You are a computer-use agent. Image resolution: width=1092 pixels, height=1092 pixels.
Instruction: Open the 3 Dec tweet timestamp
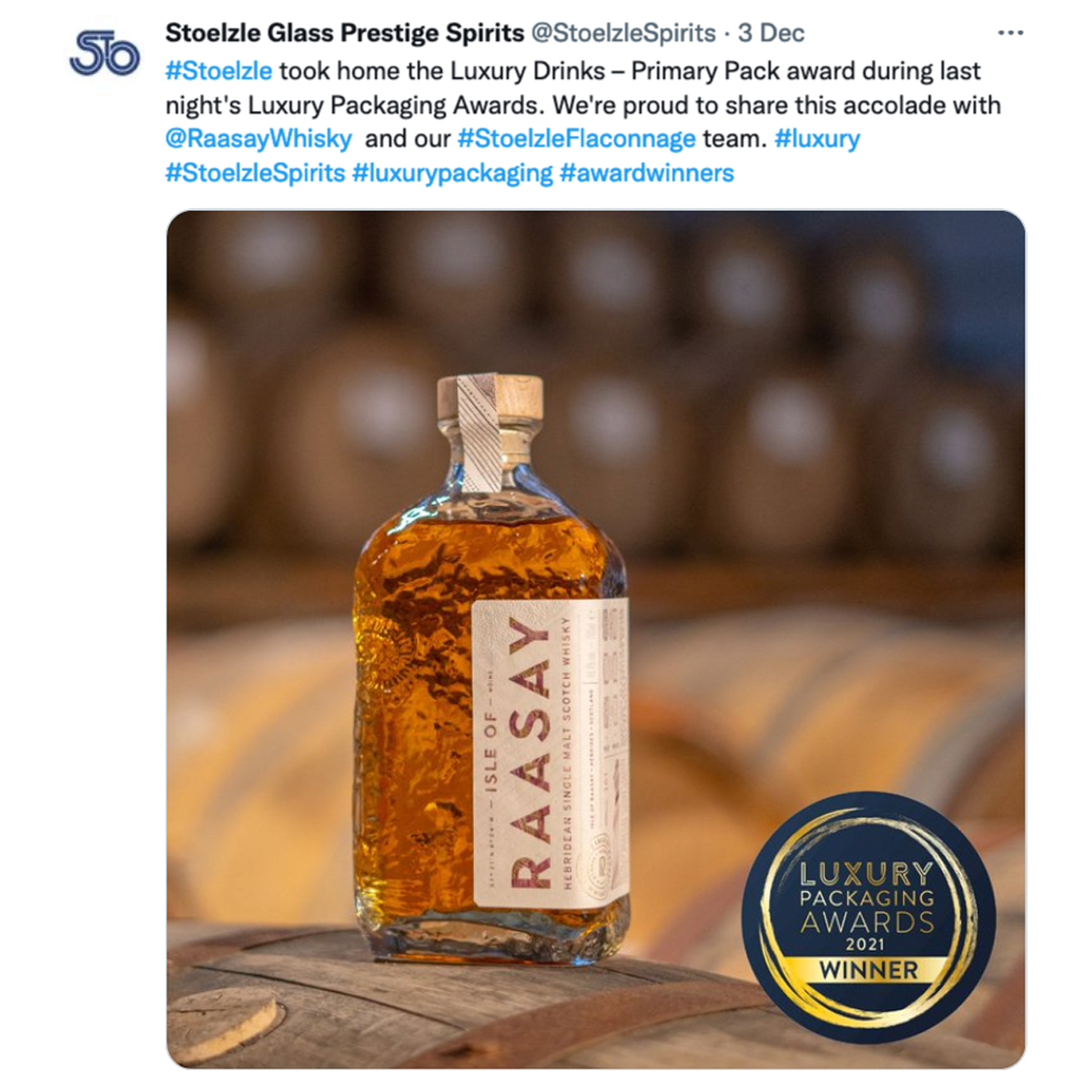[772, 34]
